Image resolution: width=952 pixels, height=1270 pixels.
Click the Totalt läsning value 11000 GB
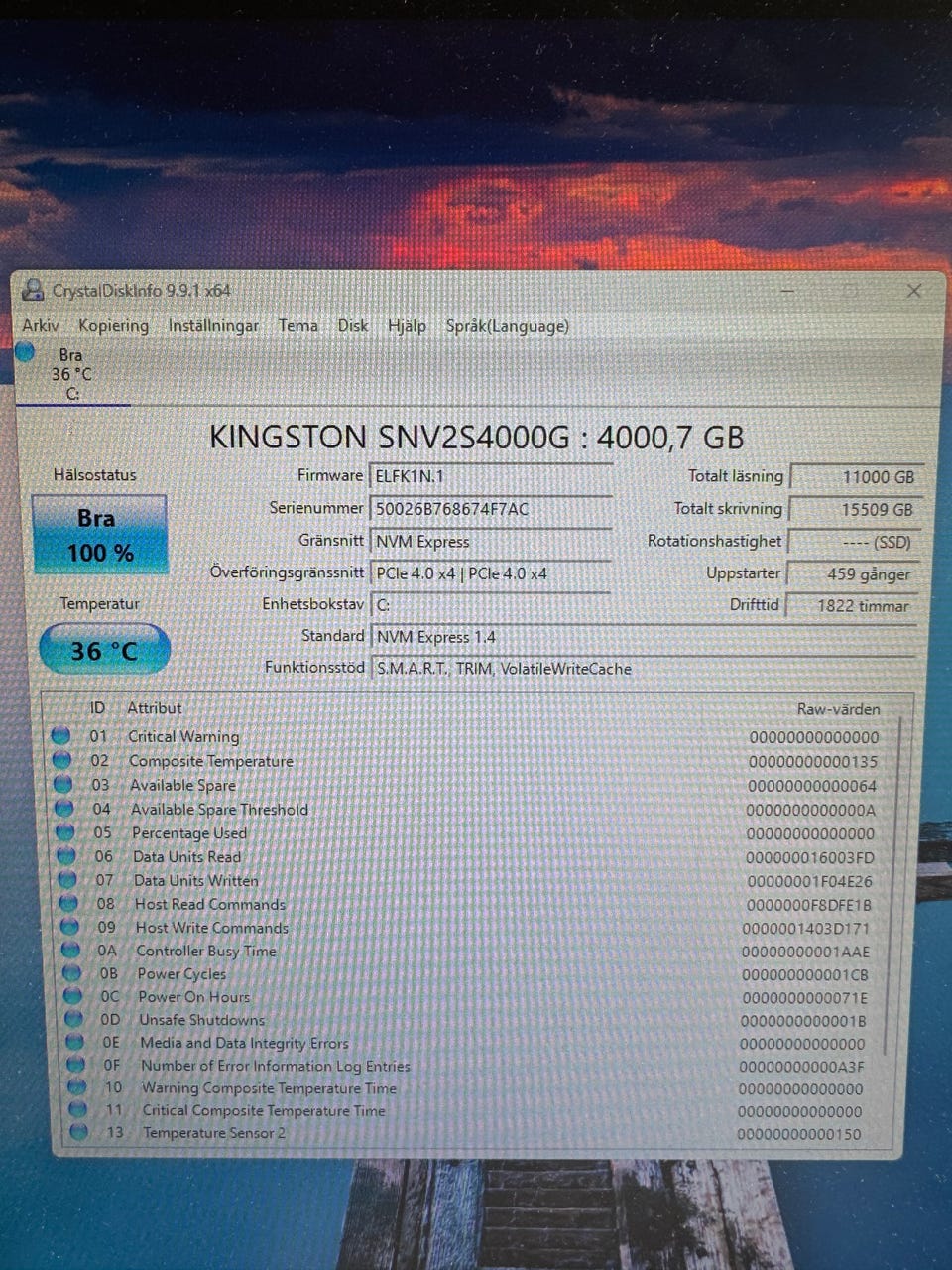point(857,477)
